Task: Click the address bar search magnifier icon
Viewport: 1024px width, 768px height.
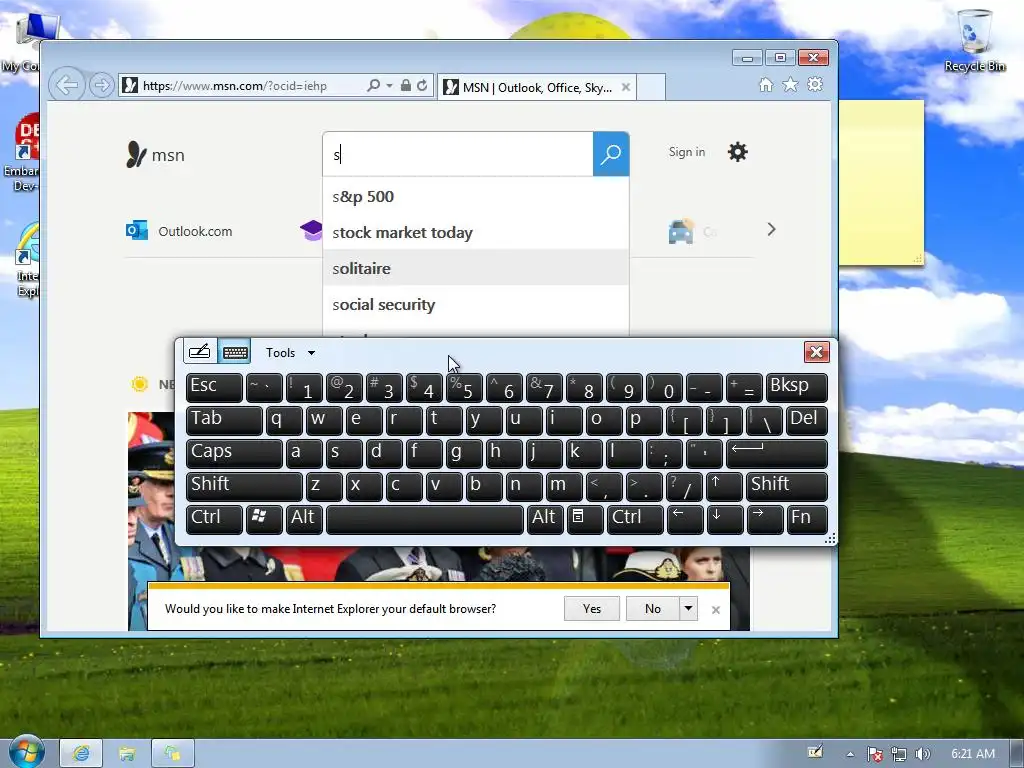Action: click(x=374, y=86)
